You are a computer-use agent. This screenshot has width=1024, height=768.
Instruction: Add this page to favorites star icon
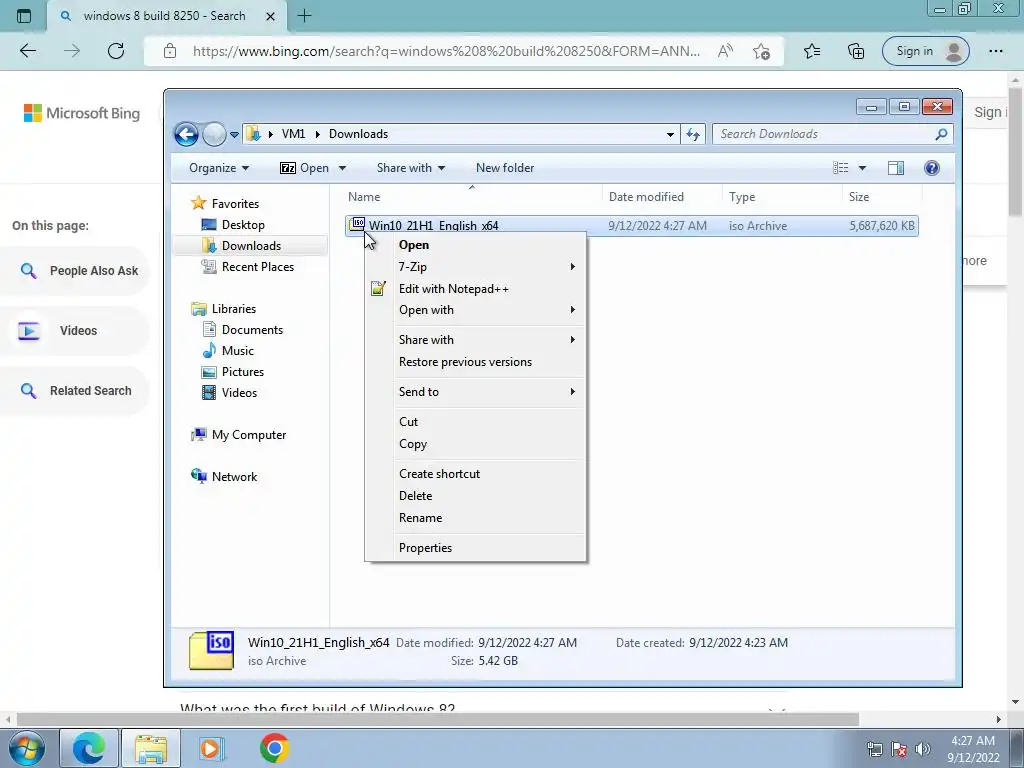tap(761, 51)
